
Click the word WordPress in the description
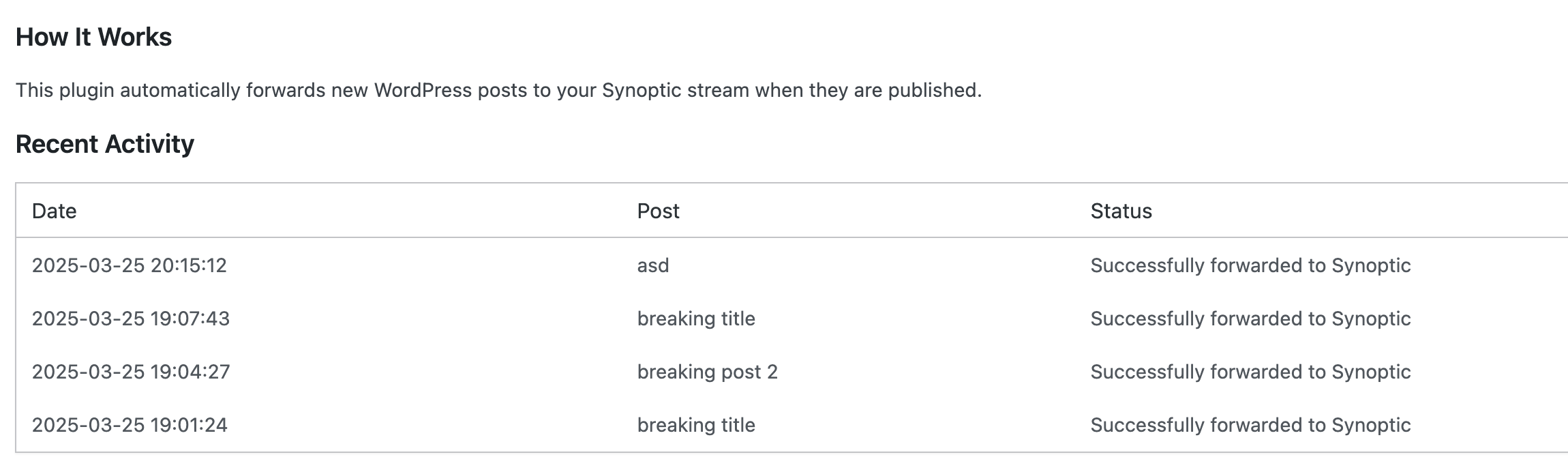tap(422, 90)
